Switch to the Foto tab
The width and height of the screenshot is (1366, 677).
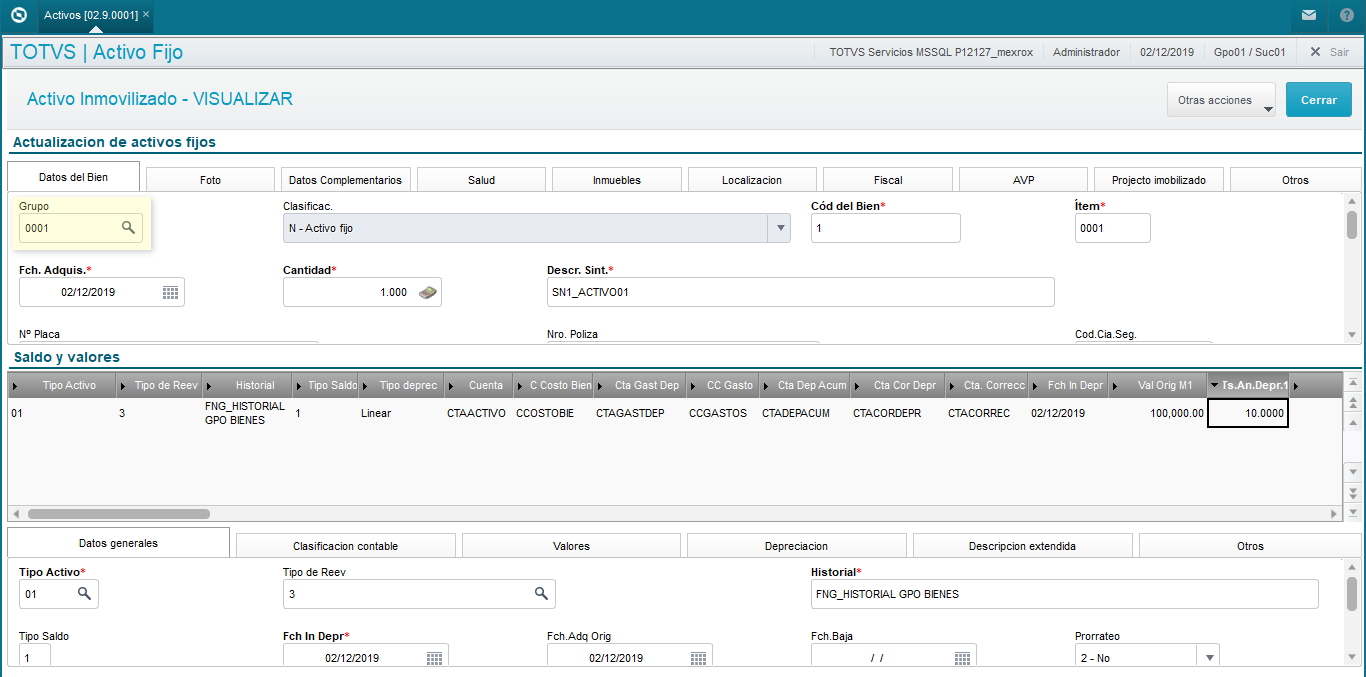click(210, 180)
